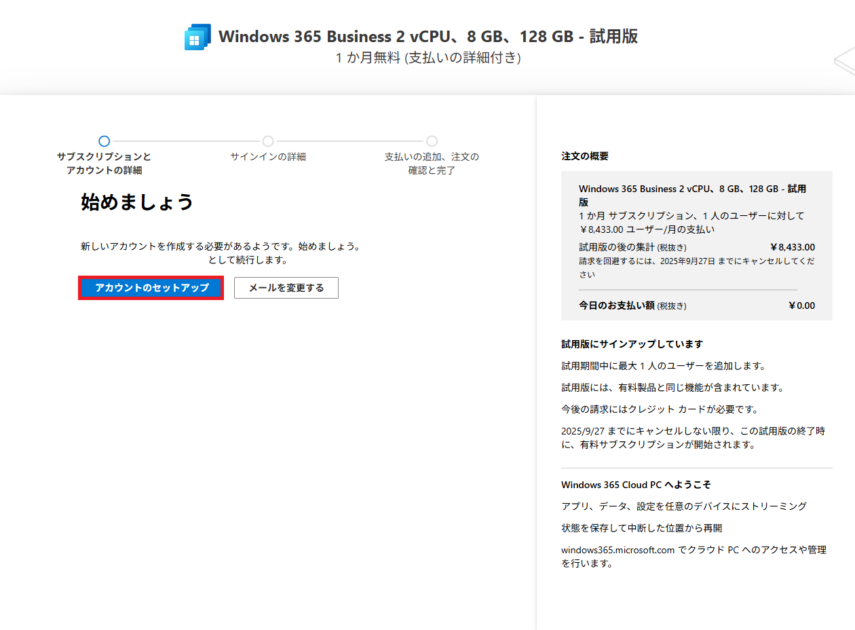The image size is (855, 630).
Task: Click the ¥8,433.00 amount after trial
Action: pos(793,247)
